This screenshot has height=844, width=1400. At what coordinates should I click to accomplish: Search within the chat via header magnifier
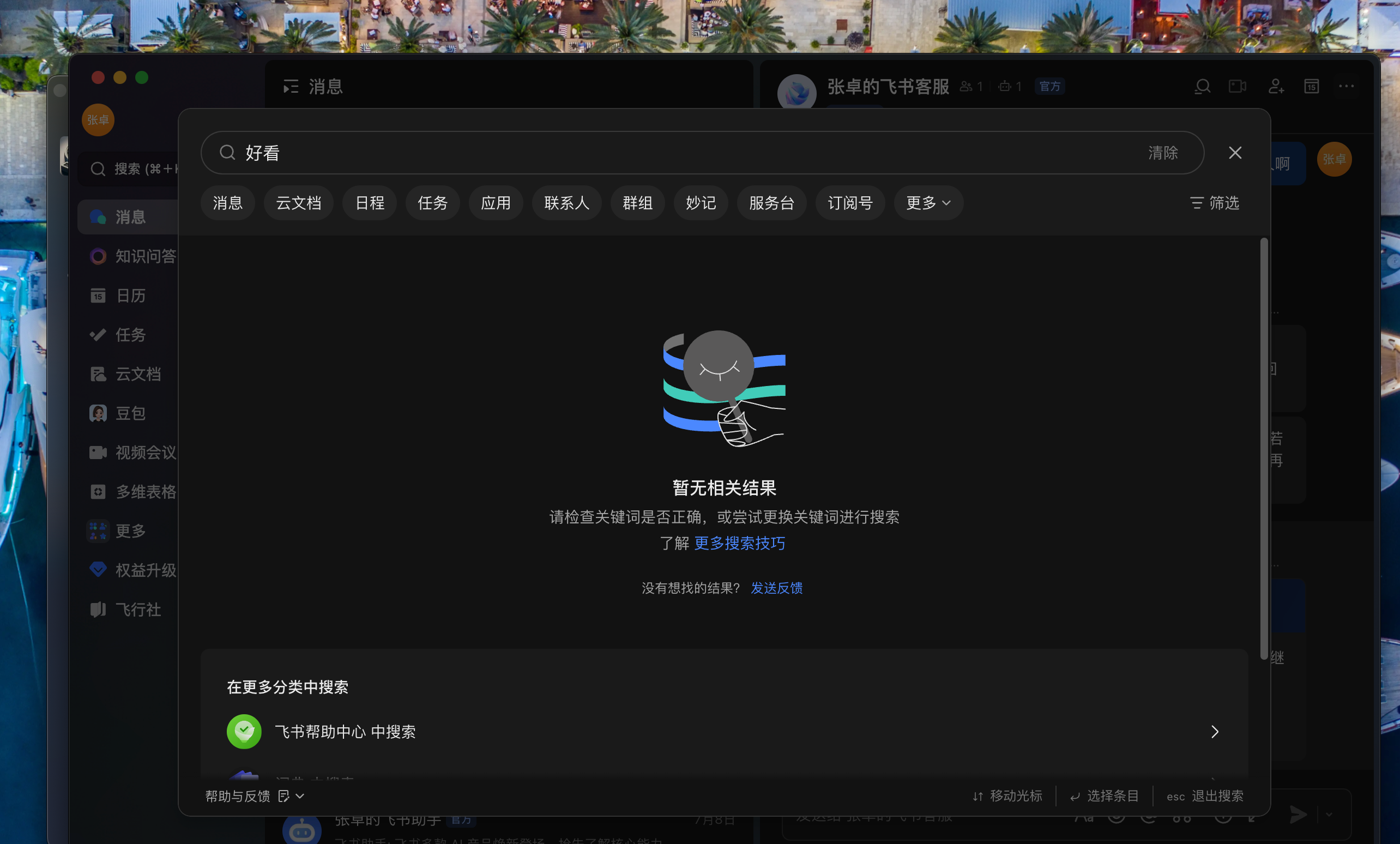pos(1202,86)
